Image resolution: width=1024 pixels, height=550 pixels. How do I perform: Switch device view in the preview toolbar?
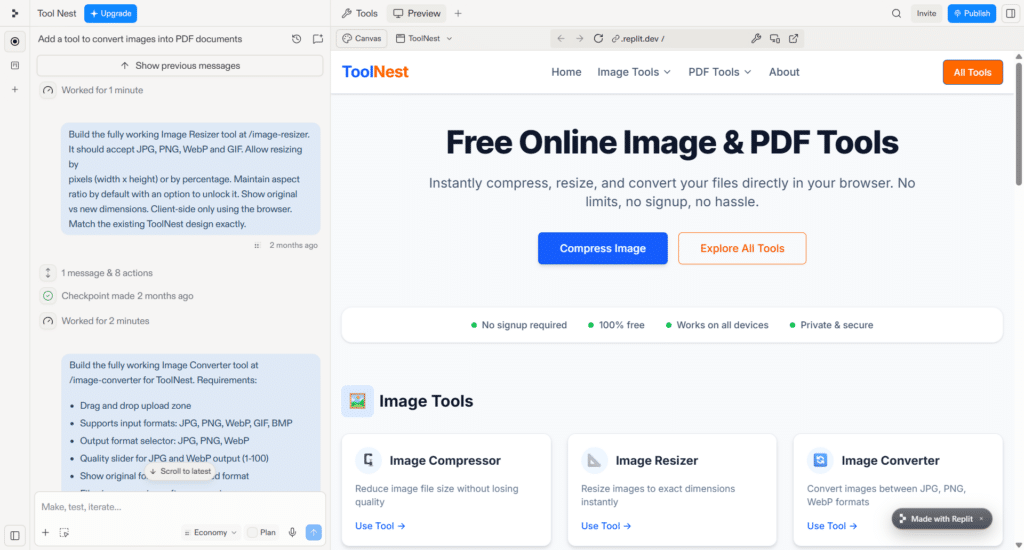coord(775,39)
